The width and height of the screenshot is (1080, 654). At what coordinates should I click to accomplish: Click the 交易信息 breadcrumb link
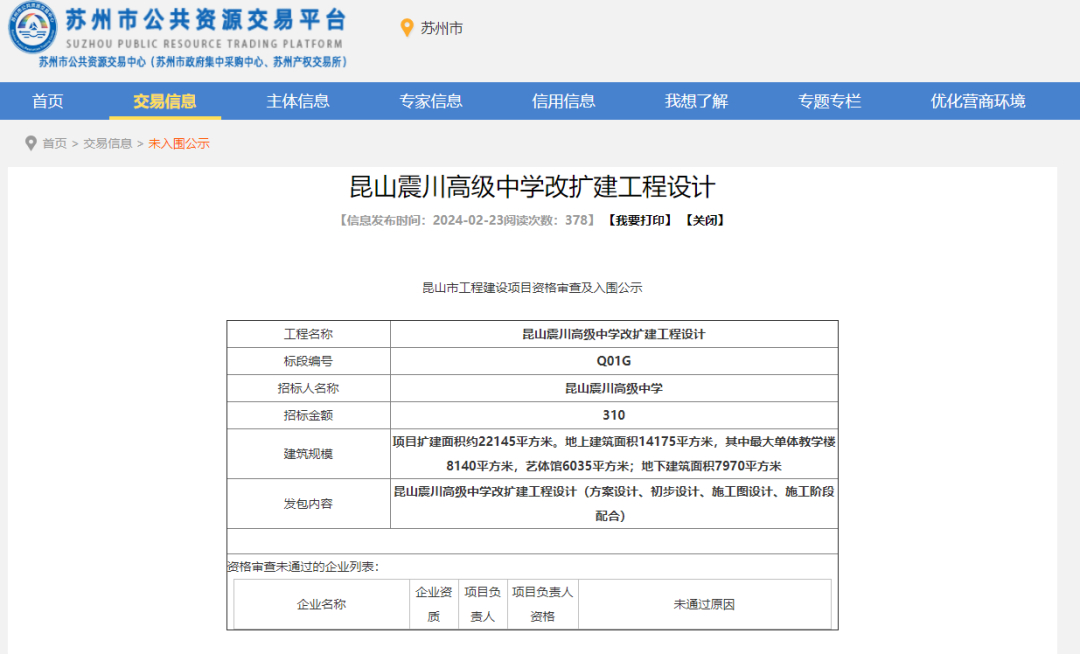(x=108, y=144)
